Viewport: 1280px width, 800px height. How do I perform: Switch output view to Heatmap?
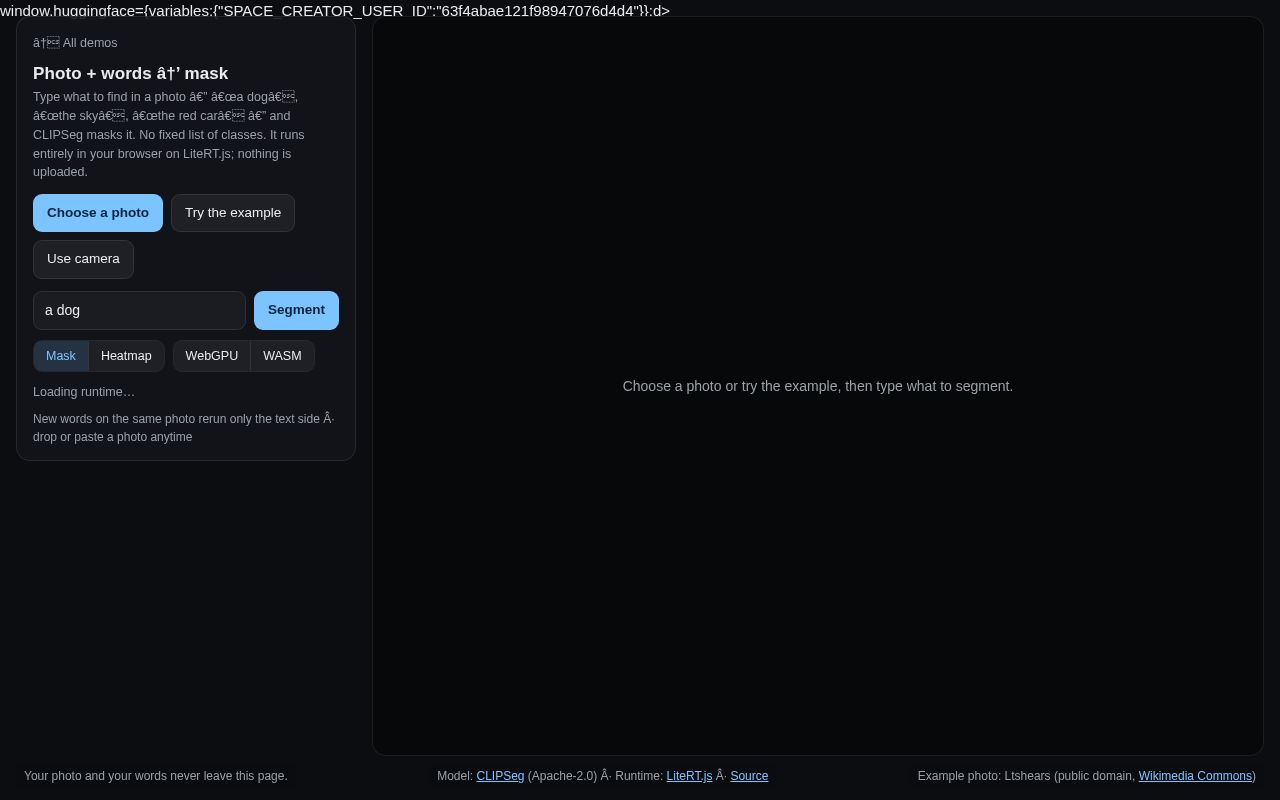pos(126,356)
